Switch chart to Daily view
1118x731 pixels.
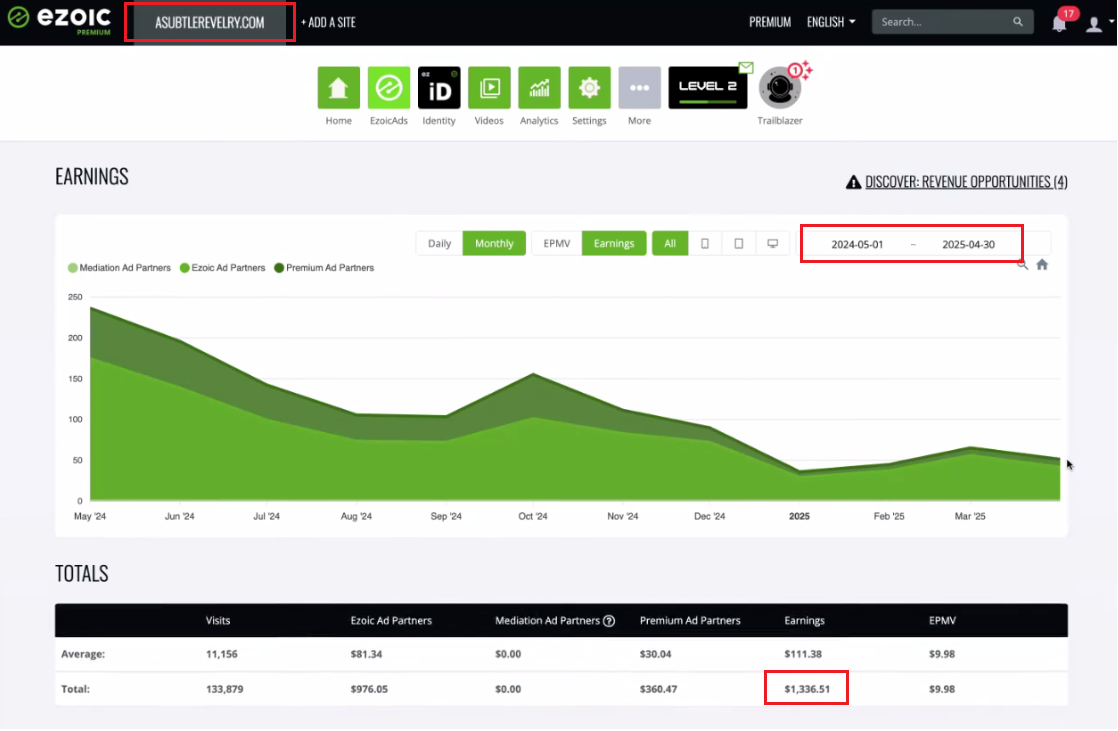pyautogui.click(x=439, y=243)
